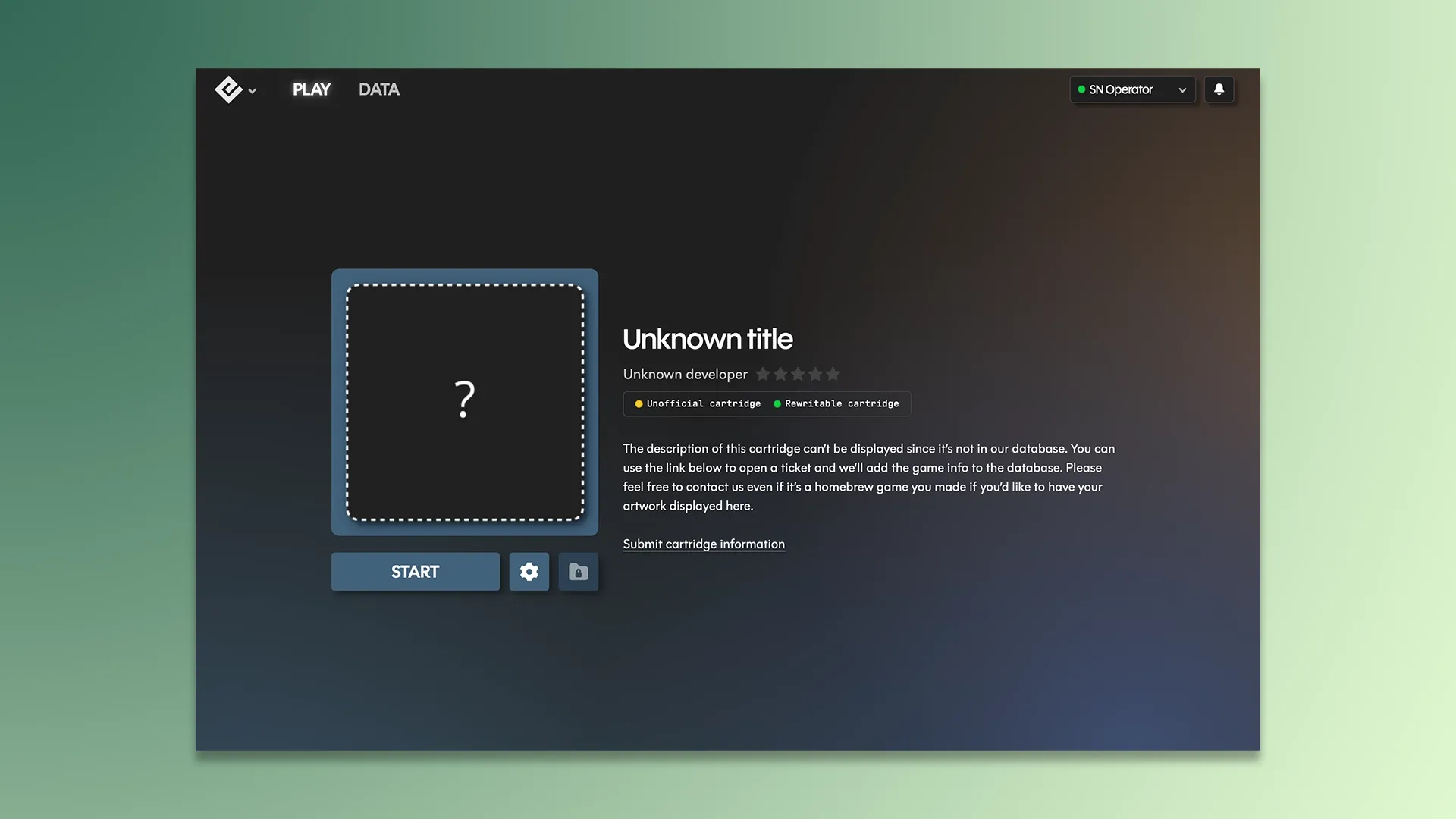The image size is (1456, 819).
Task: Click the Unofficial cartridge badge
Action: coord(698,404)
